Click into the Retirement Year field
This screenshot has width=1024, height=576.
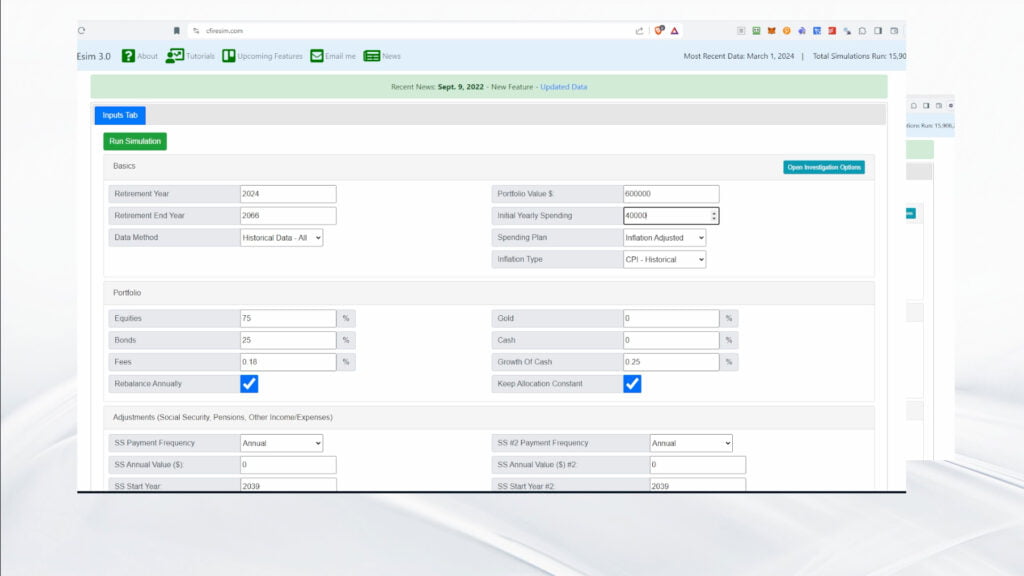tap(288, 194)
